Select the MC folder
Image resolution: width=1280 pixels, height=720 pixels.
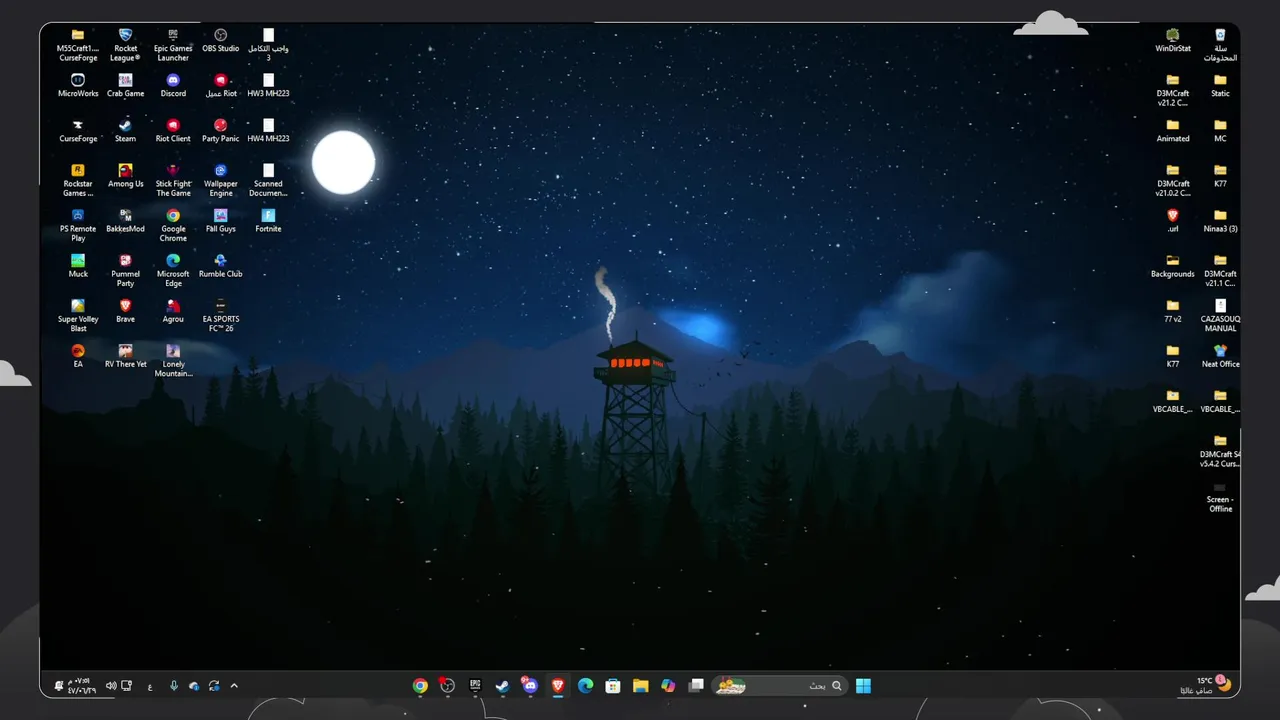[x=1220, y=131]
